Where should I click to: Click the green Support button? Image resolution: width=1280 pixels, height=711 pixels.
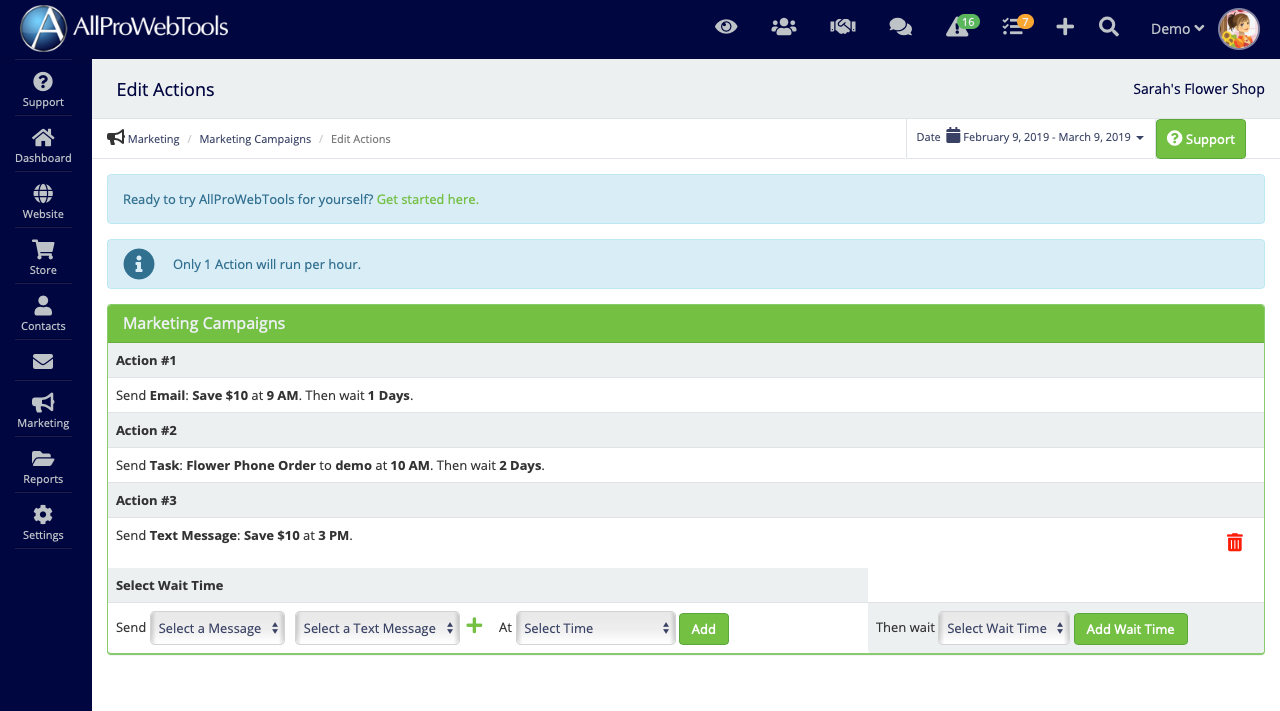pos(1201,139)
